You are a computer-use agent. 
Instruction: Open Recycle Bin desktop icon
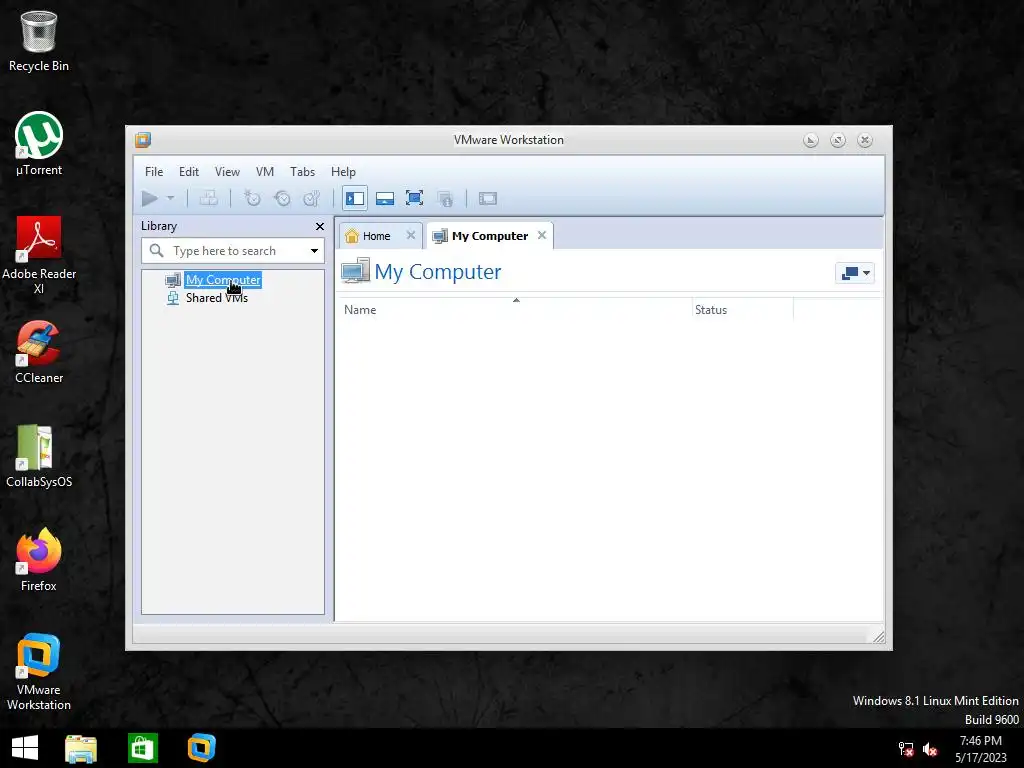39,40
